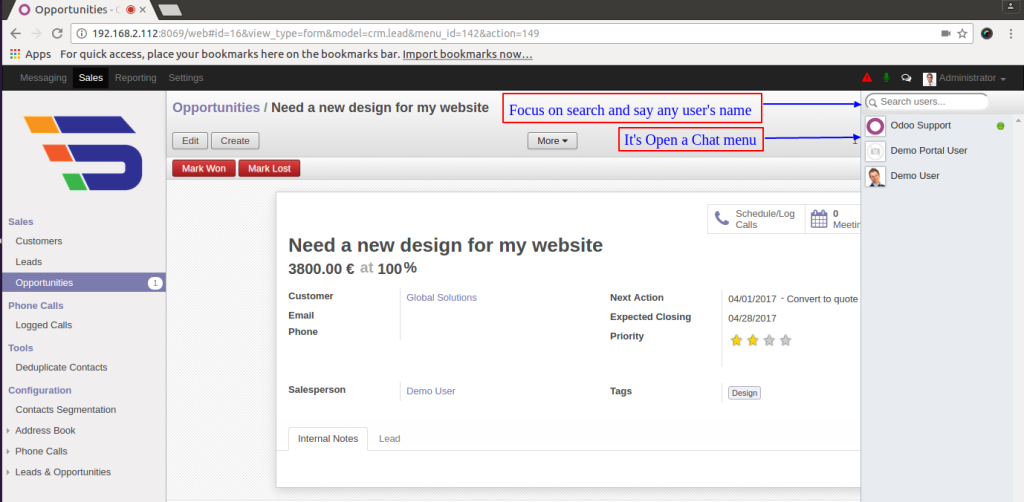The image size is (1024, 502).
Task: Reload the page in the browser
Action: click(x=57, y=33)
